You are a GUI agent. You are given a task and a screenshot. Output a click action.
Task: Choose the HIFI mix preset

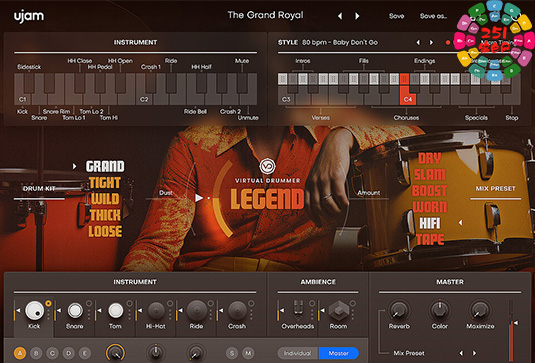[430, 223]
